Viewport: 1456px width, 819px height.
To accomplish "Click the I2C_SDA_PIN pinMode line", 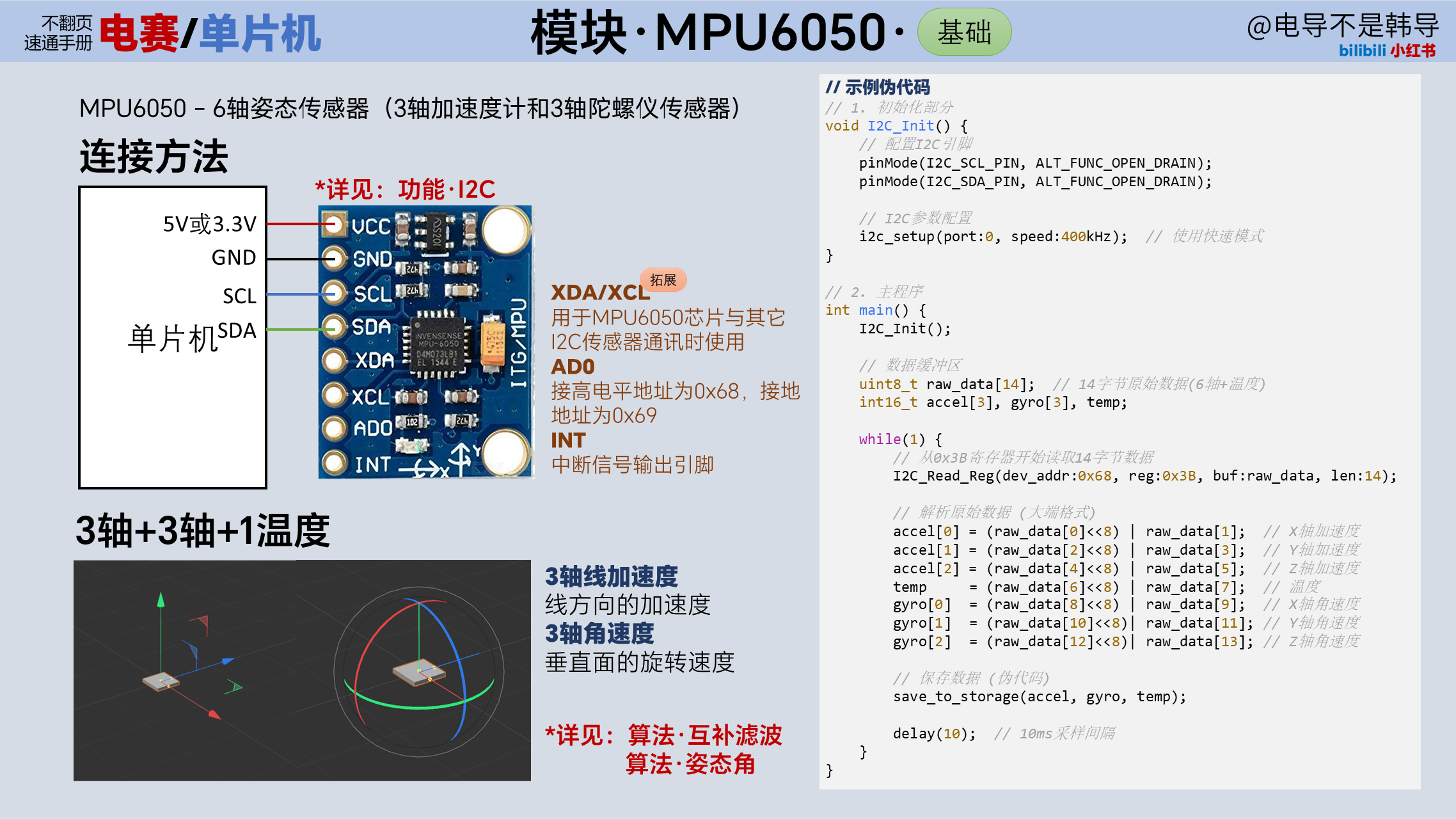I will pos(1036,181).
